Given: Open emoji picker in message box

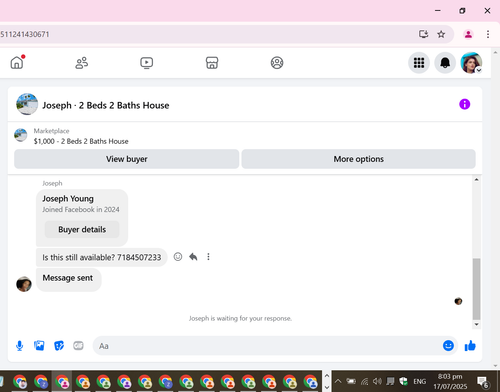Looking at the screenshot, I should (x=448, y=346).
